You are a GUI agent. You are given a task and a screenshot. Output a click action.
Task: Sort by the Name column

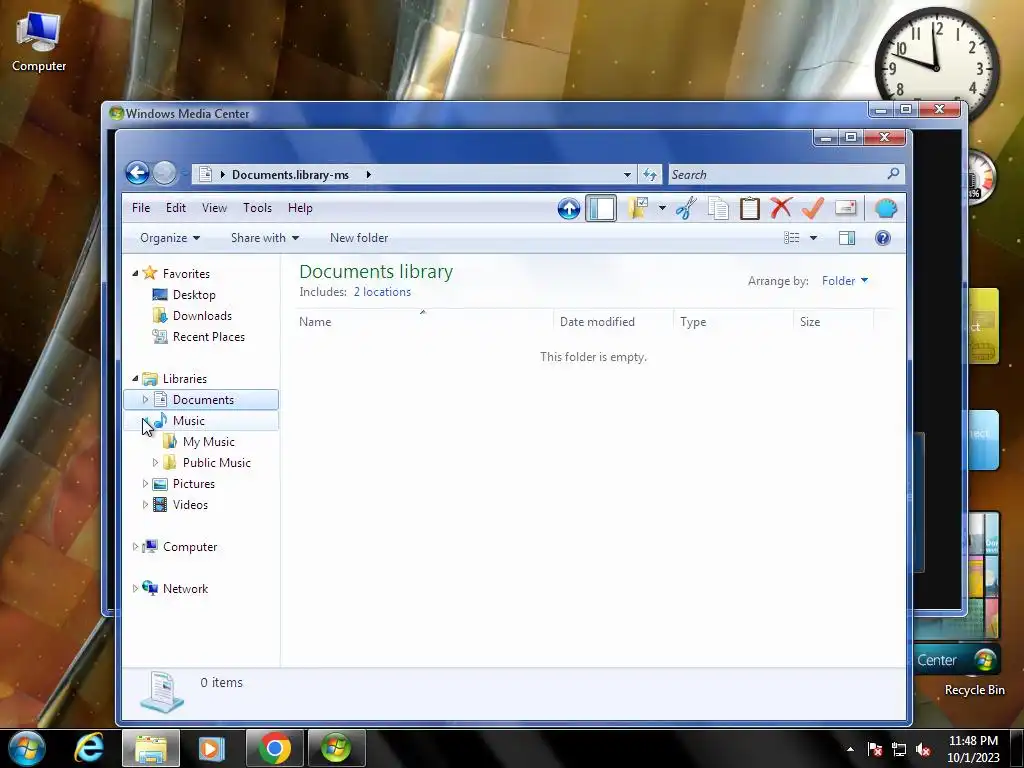tap(424, 321)
